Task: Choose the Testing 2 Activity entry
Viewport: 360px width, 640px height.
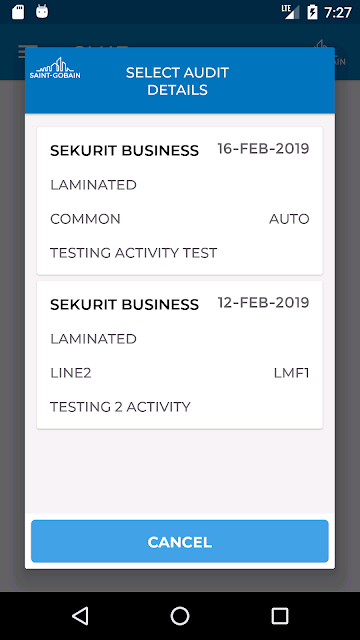Action: pos(120,407)
